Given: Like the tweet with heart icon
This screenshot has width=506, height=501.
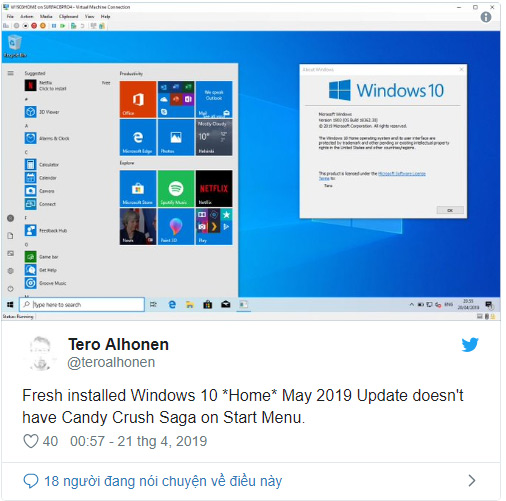Looking at the screenshot, I should [x=31, y=441].
